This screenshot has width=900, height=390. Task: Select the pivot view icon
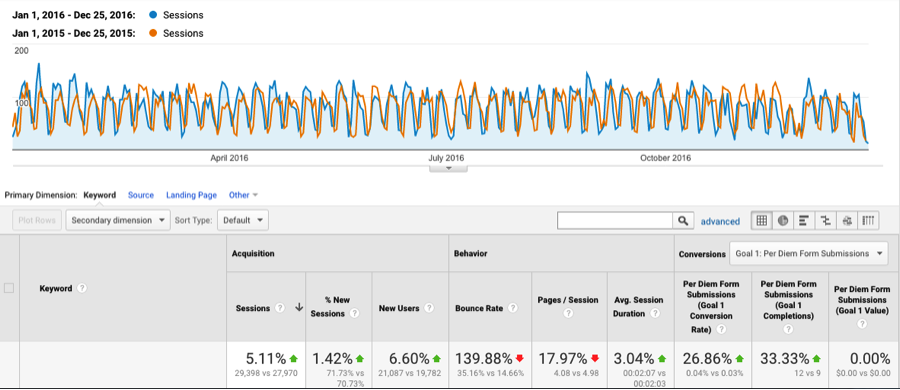(868, 221)
